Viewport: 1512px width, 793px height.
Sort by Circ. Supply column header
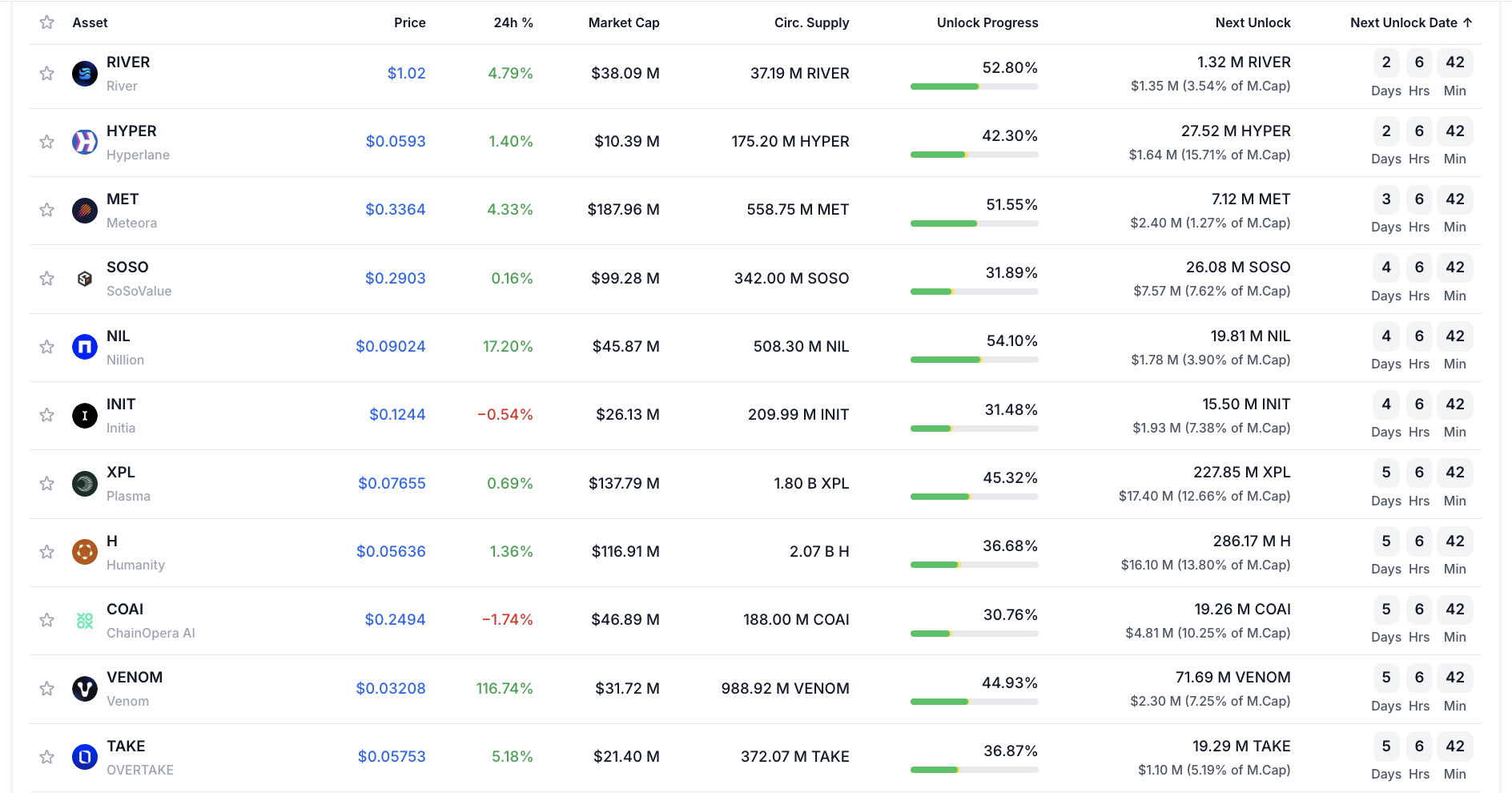[x=812, y=22]
